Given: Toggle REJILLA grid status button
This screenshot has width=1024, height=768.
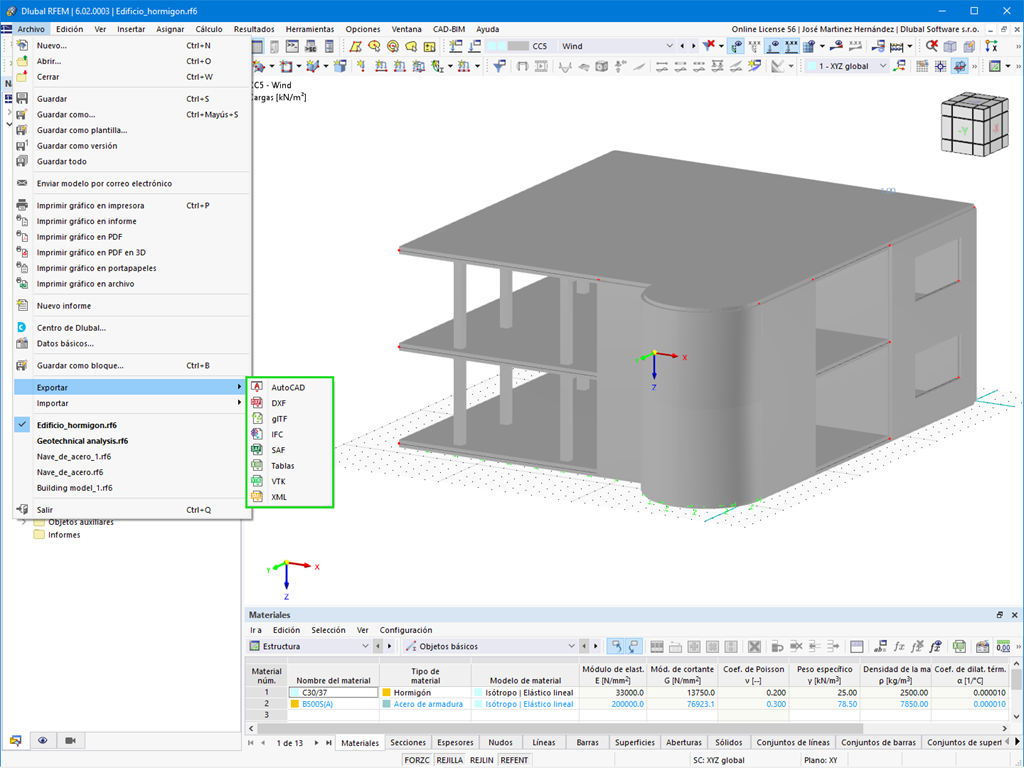Looking at the screenshot, I should [x=449, y=760].
